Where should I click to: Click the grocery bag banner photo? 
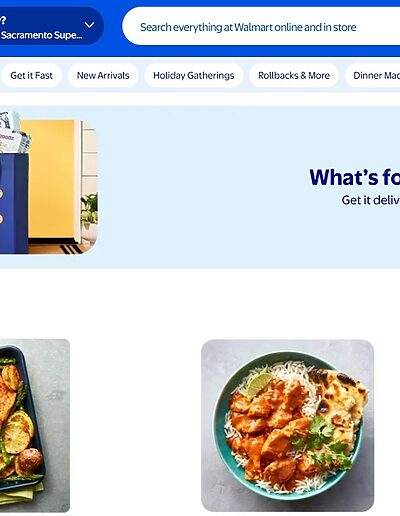point(49,183)
